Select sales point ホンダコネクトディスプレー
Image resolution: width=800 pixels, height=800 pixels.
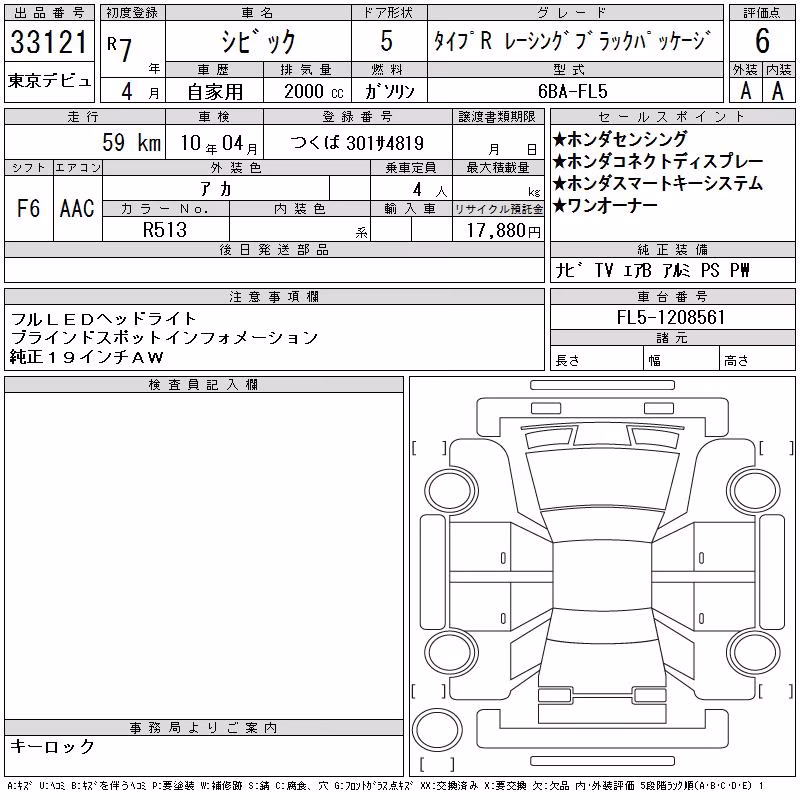(x=658, y=161)
